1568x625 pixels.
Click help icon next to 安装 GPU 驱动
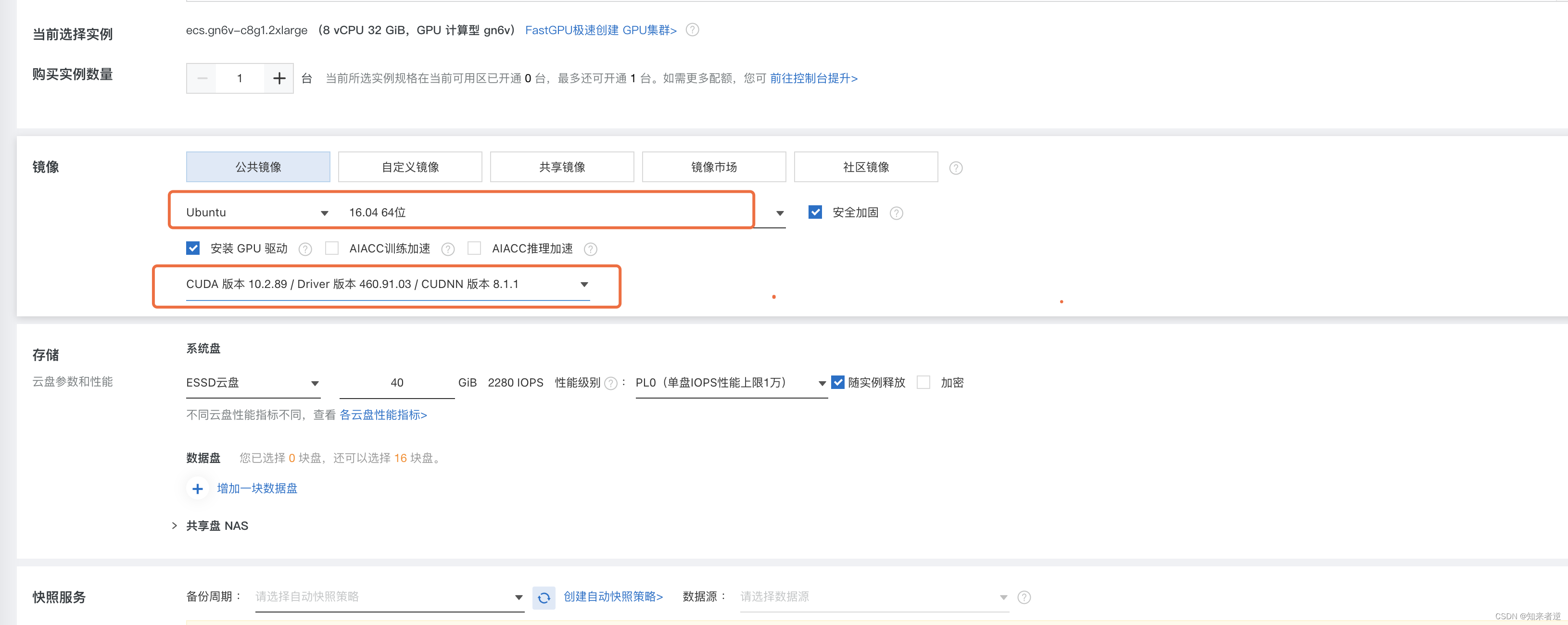305,249
